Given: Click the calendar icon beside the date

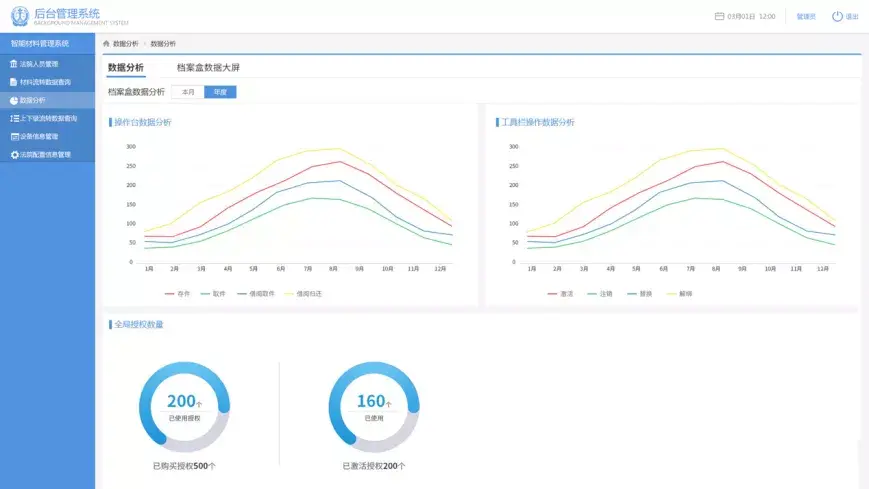Looking at the screenshot, I should 719,16.
